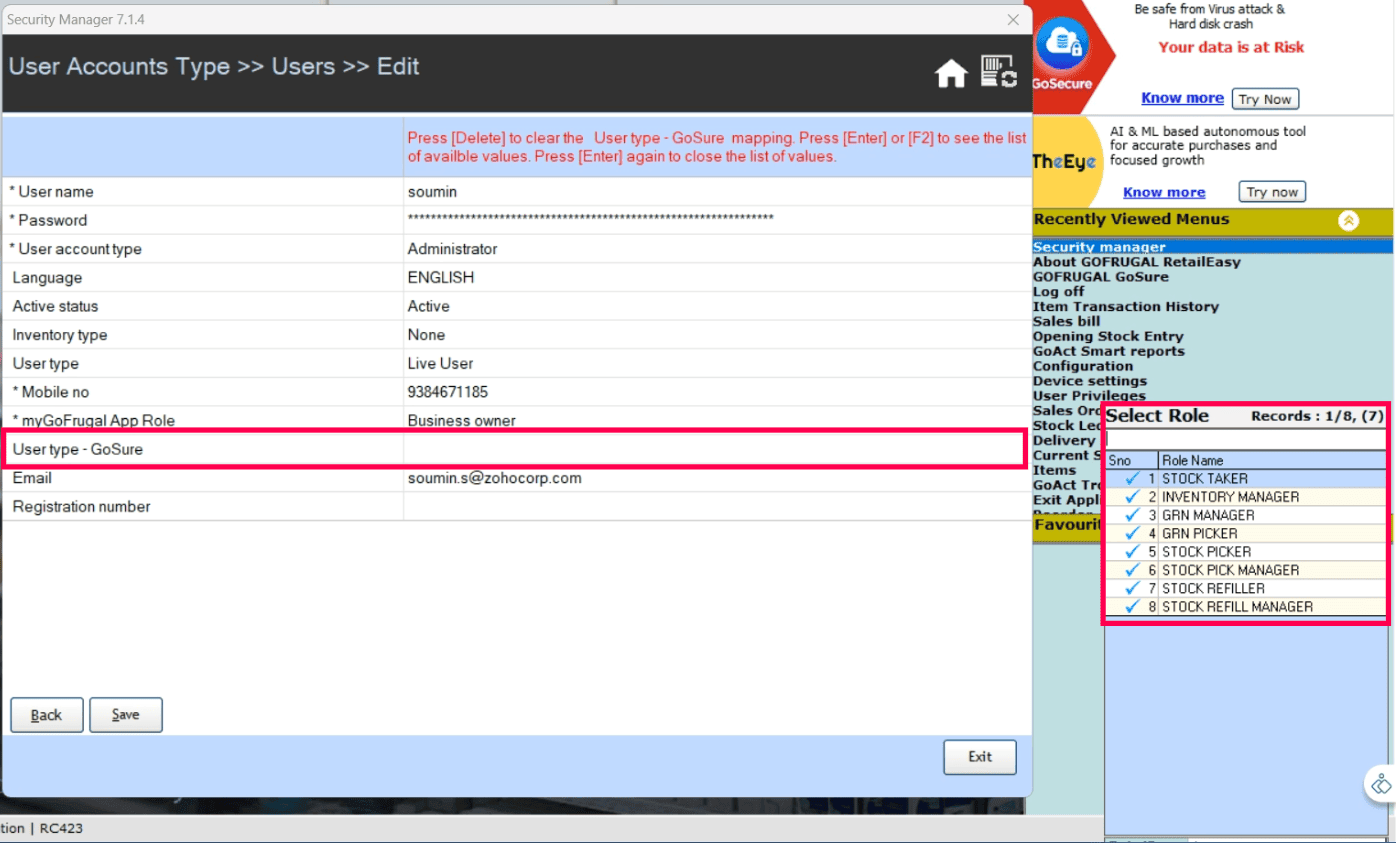Click the Sno column header
The image size is (1396, 843).
tap(1132, 461)
